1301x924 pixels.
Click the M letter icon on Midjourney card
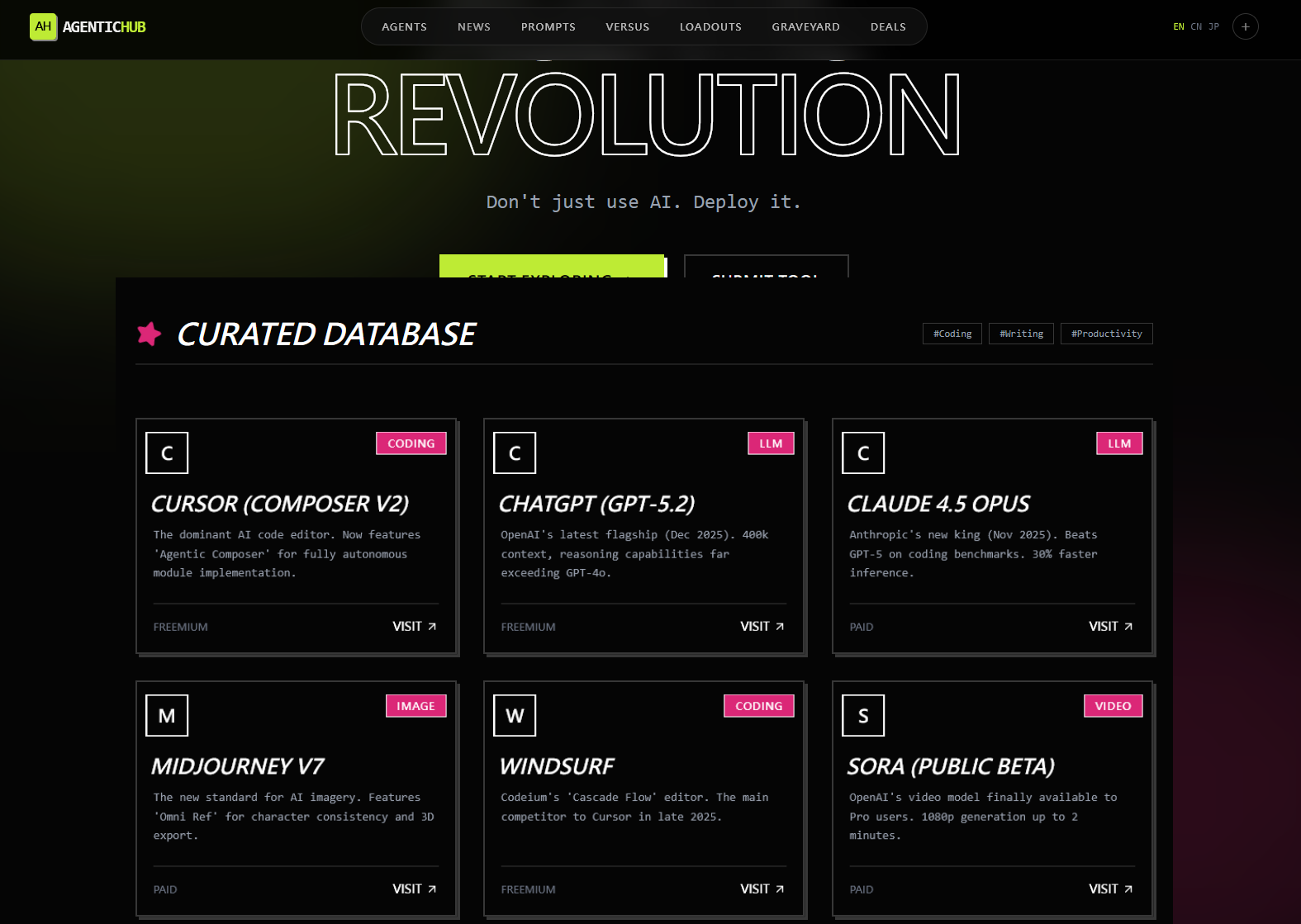point(167,715)
